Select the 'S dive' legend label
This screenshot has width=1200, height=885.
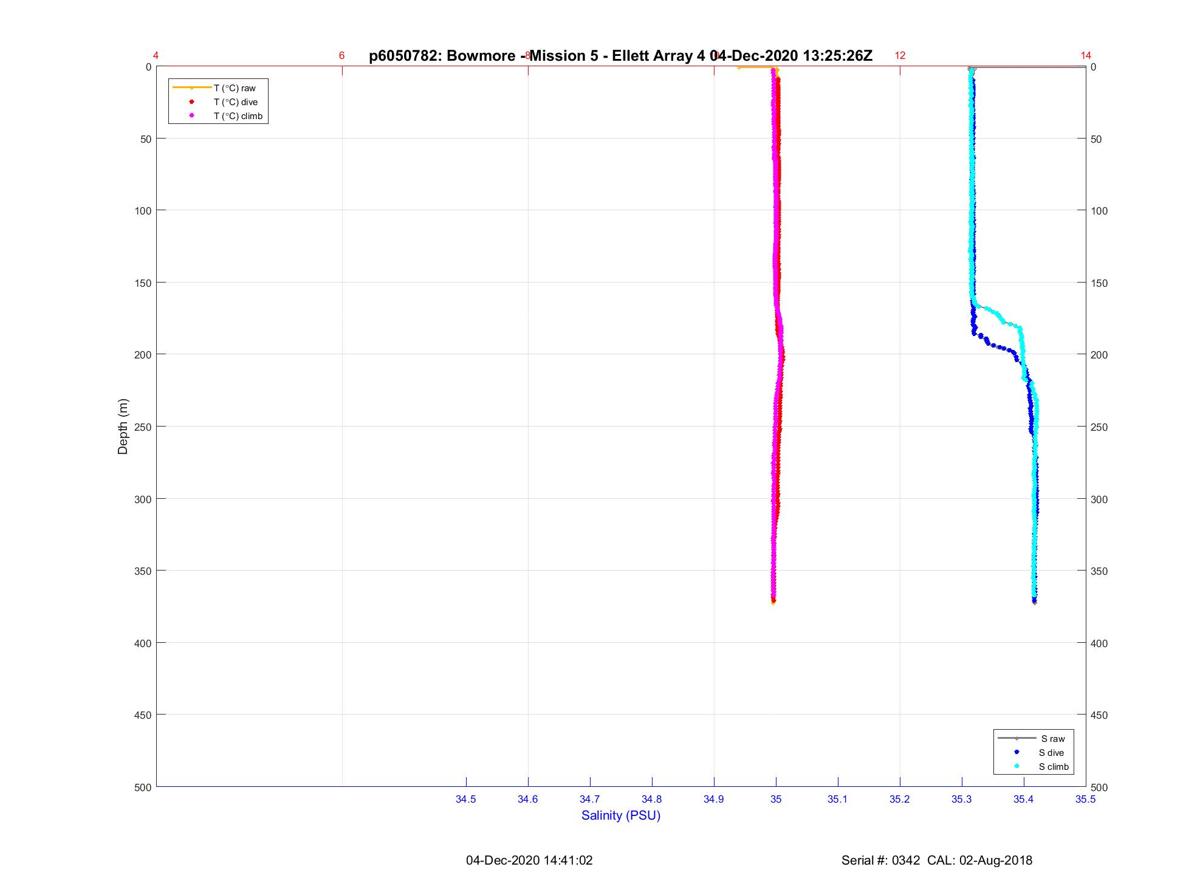[x=1052, y=752]
